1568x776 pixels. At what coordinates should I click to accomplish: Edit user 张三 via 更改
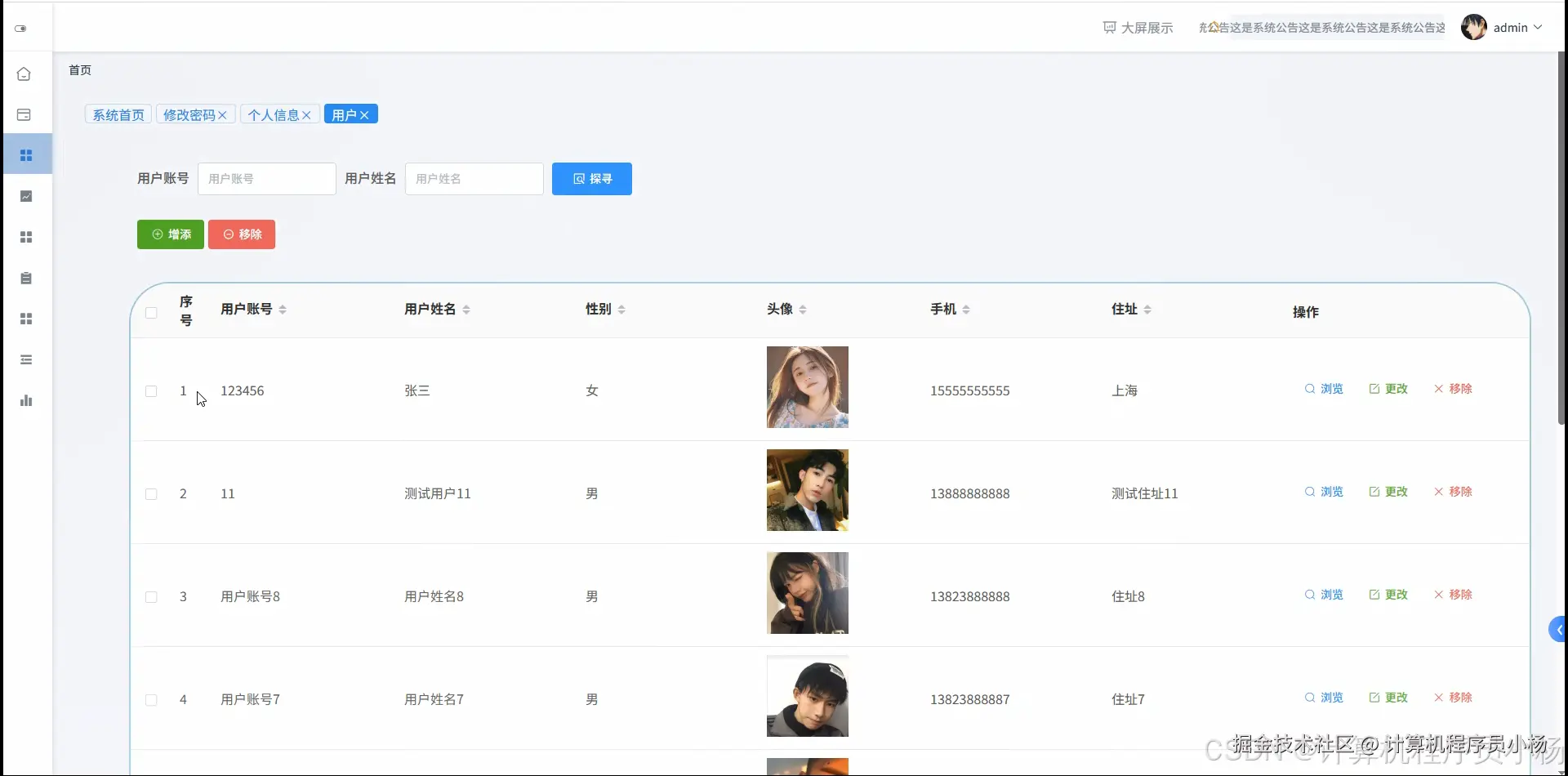(1388, 389)
